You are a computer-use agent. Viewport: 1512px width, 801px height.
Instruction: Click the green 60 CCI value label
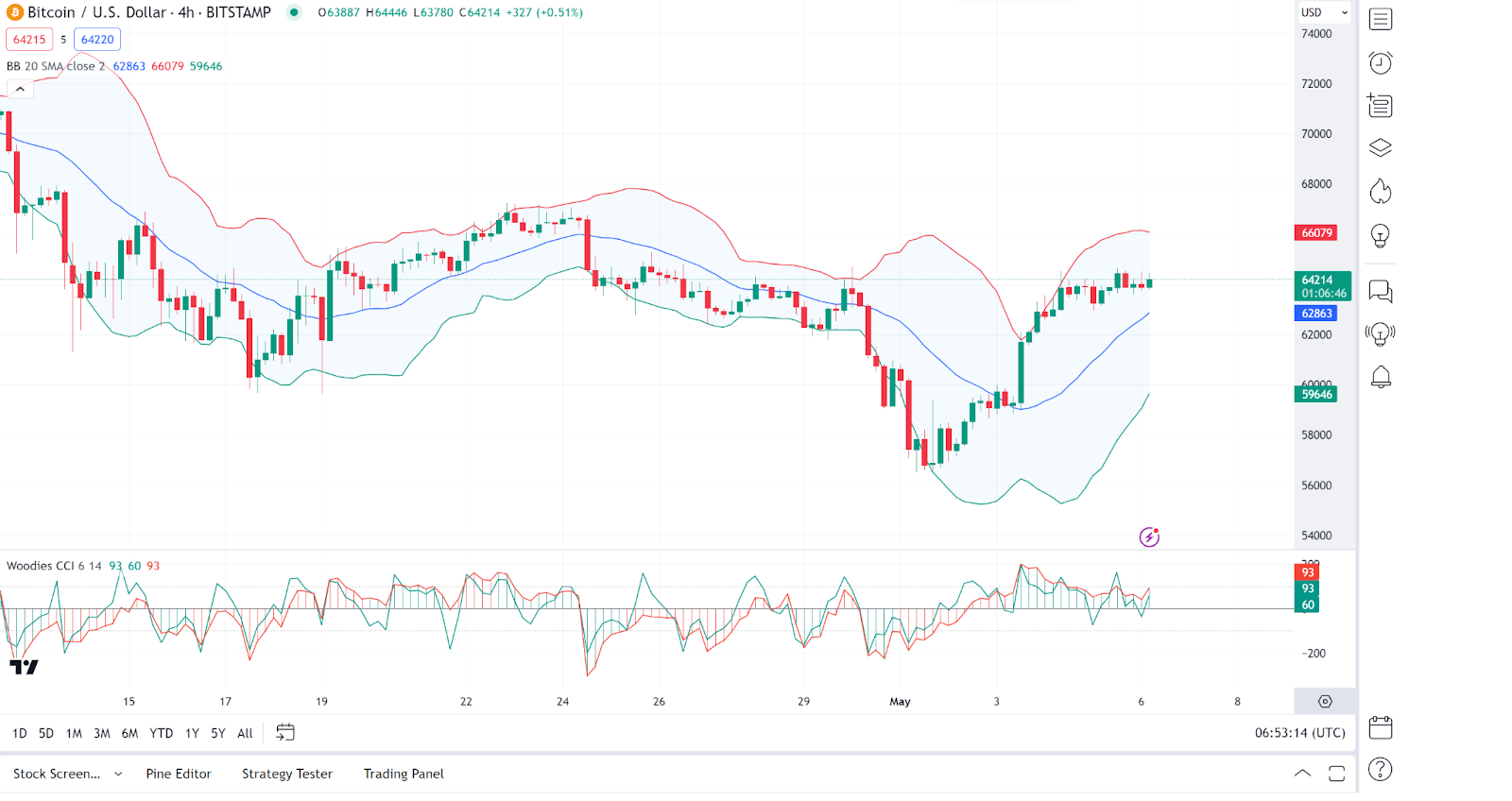[1308, 605]
